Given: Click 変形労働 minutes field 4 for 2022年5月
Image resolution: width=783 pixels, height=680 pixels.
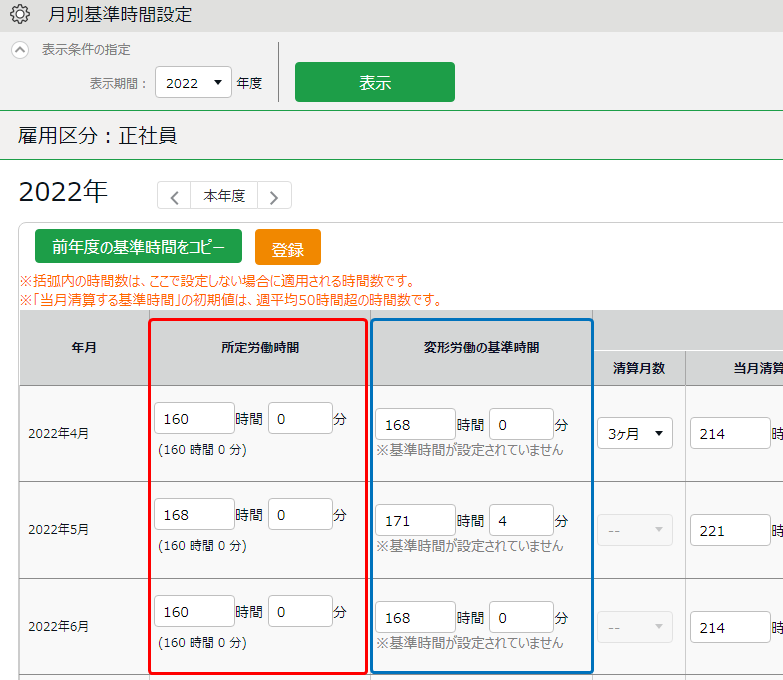Looking at the screenshot, I should (x=521, y=520).
